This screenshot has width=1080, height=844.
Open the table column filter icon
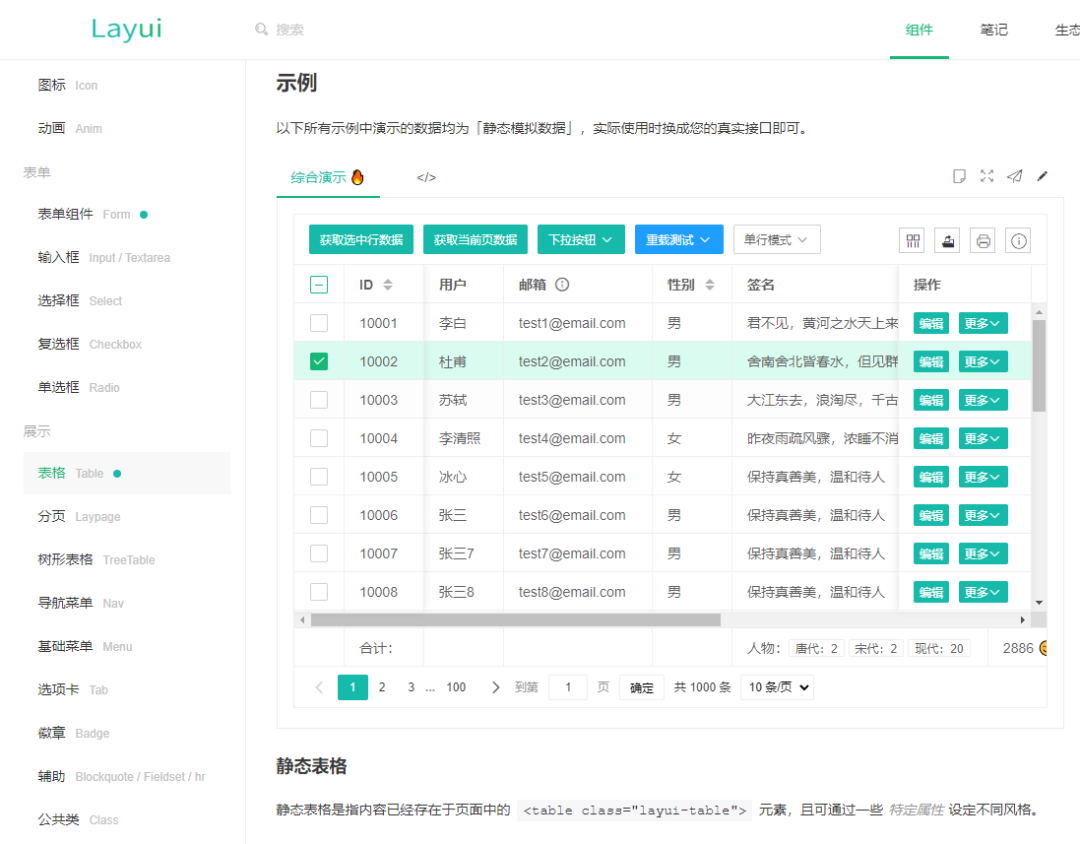pyautogui.click(x=911, y=240)
